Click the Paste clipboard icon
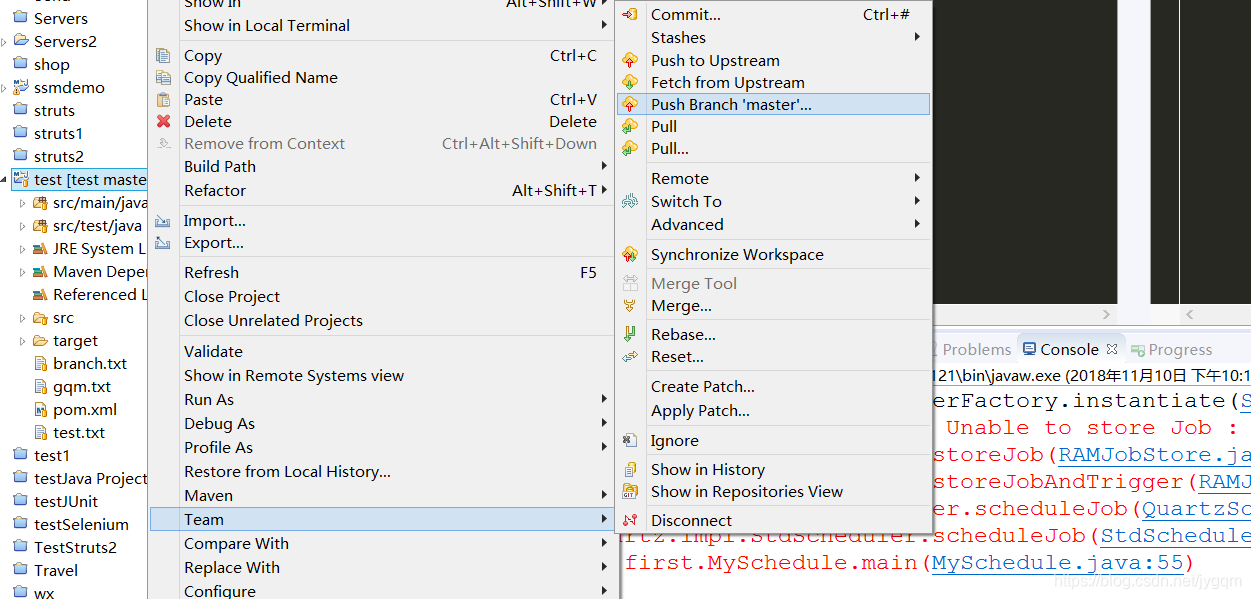Image resolution: width=1251 pixels, height=599 pixels. click(x=164, y=99)
